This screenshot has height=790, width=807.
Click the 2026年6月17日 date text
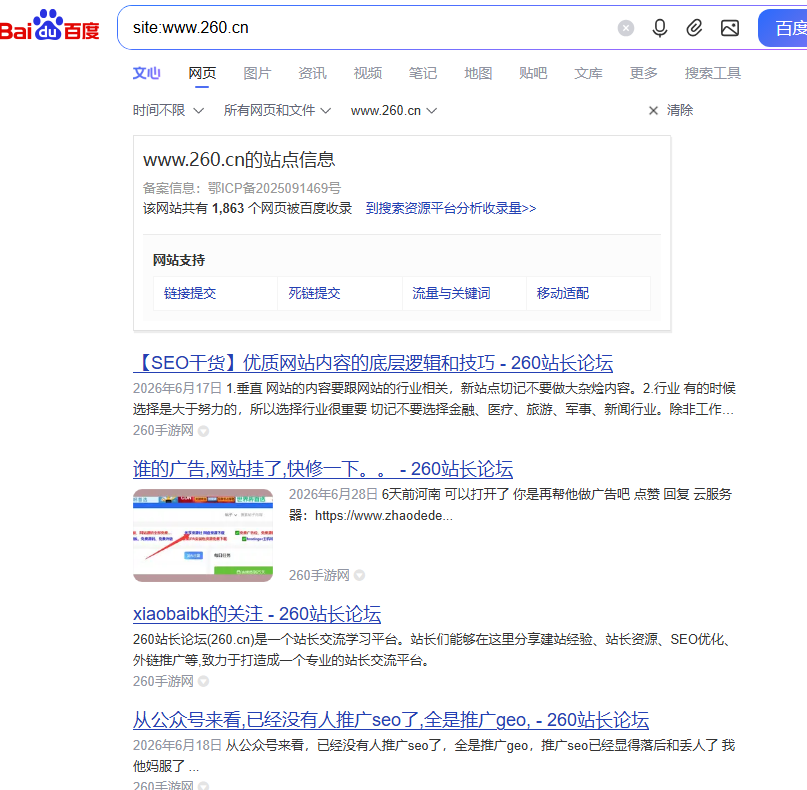click(x=177, y=388)
